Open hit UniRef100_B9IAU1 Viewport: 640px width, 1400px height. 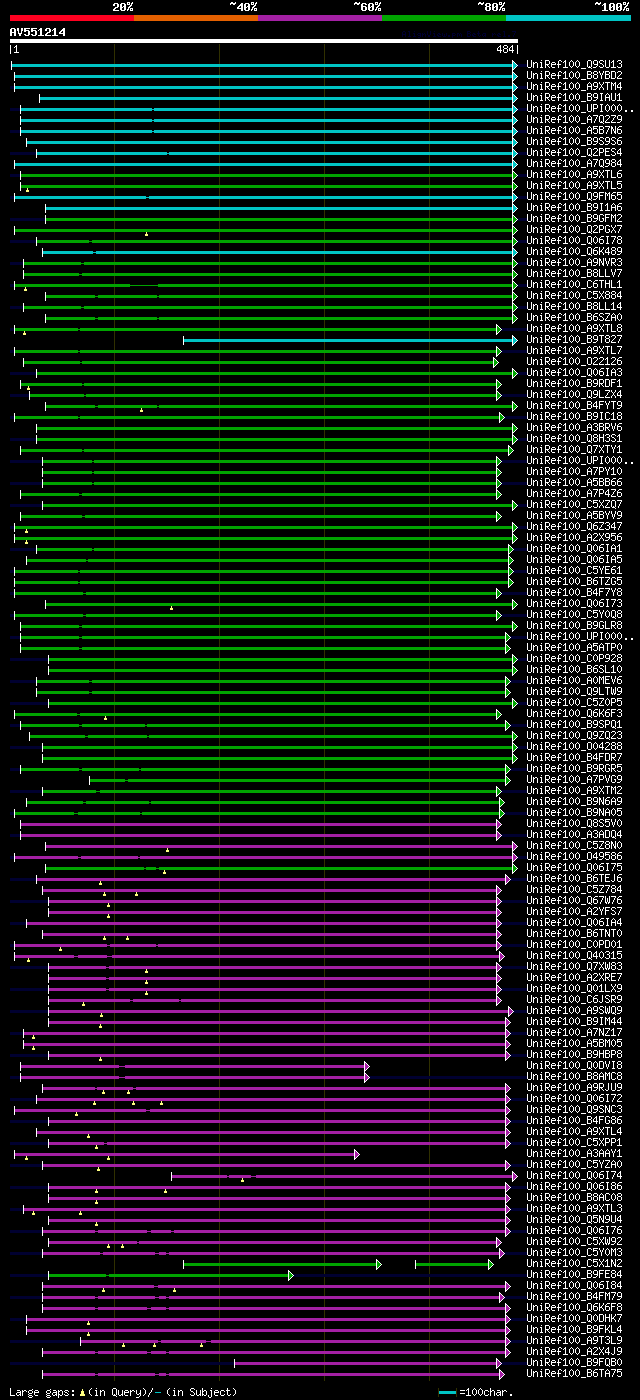(574, 97)
